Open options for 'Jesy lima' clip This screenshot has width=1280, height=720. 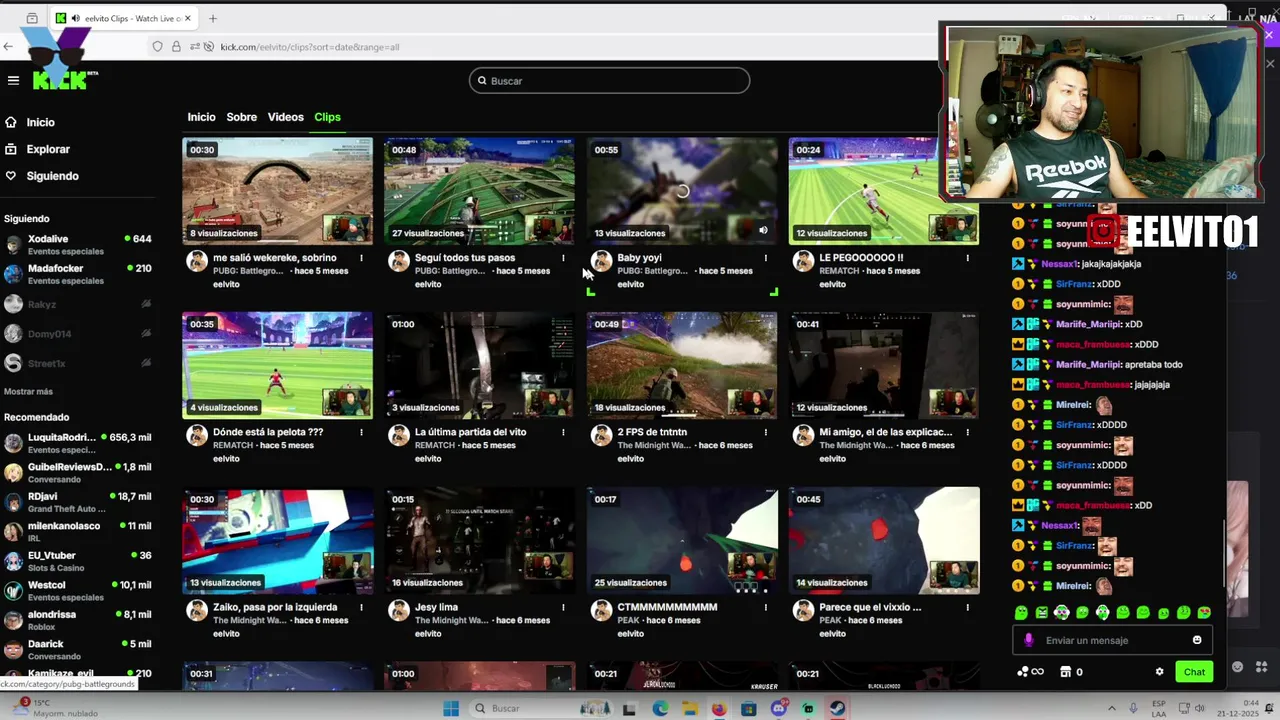coord(563,607)
